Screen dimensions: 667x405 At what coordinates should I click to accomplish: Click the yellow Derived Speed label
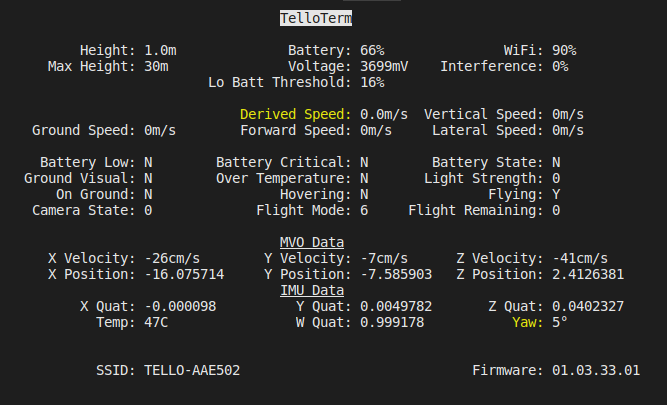295,114
